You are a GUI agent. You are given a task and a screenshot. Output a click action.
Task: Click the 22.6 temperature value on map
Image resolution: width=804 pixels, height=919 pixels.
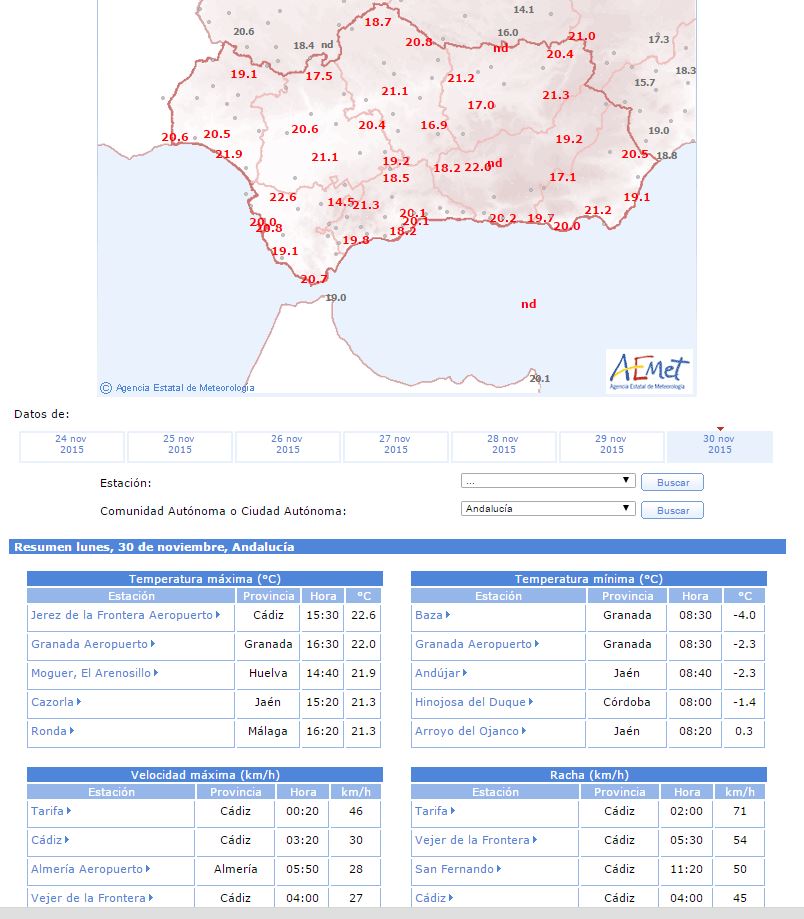(283, 198)
